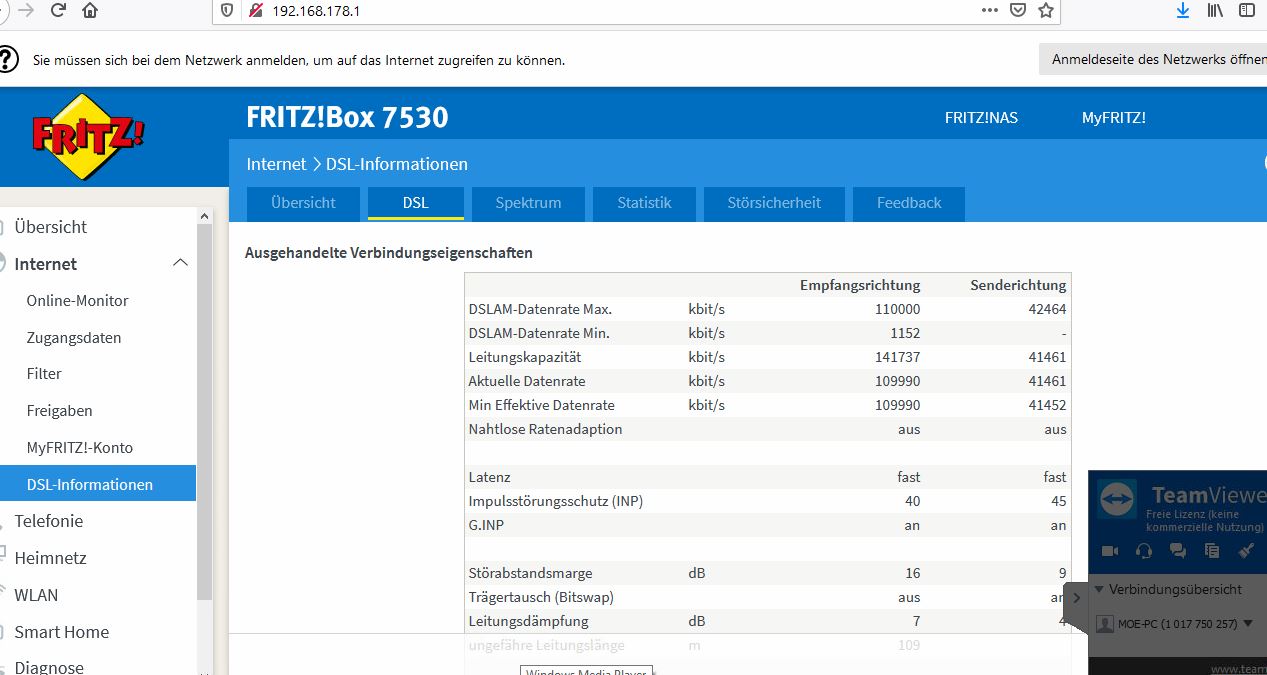Switch to the Übersicht tab

[303, 202]
